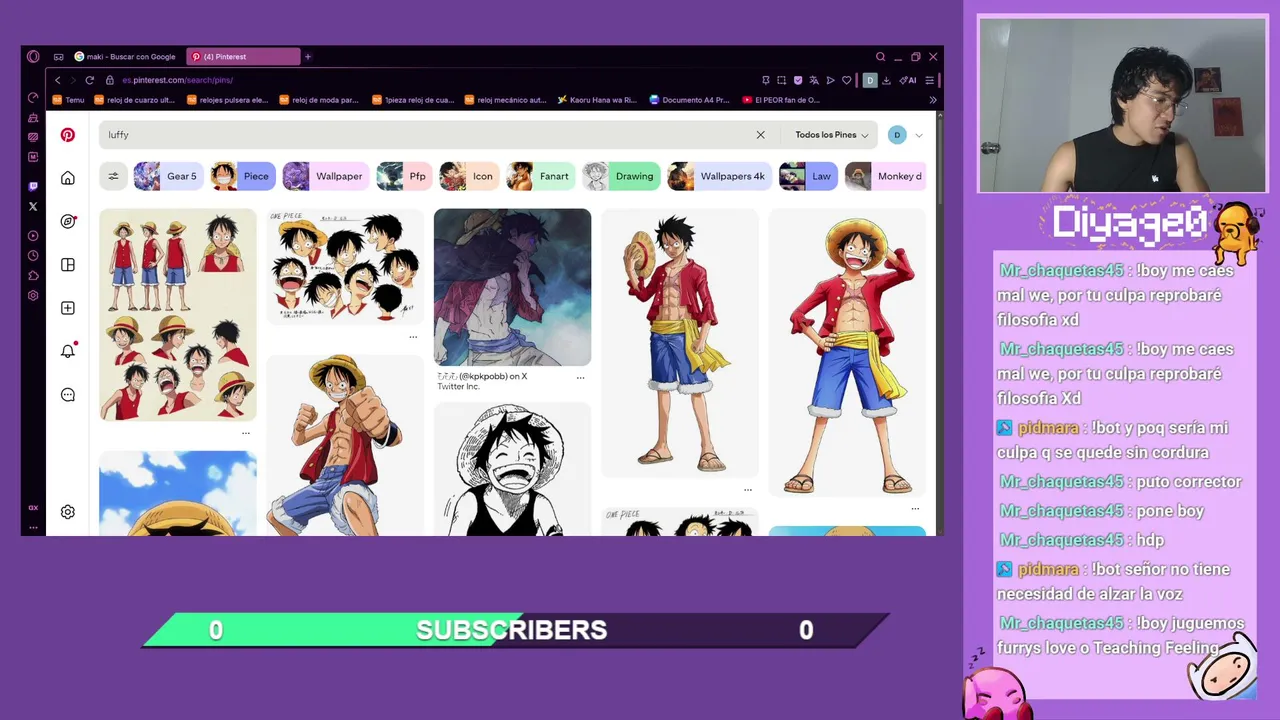Open more options under Luffy faces pin

(413, 337)
